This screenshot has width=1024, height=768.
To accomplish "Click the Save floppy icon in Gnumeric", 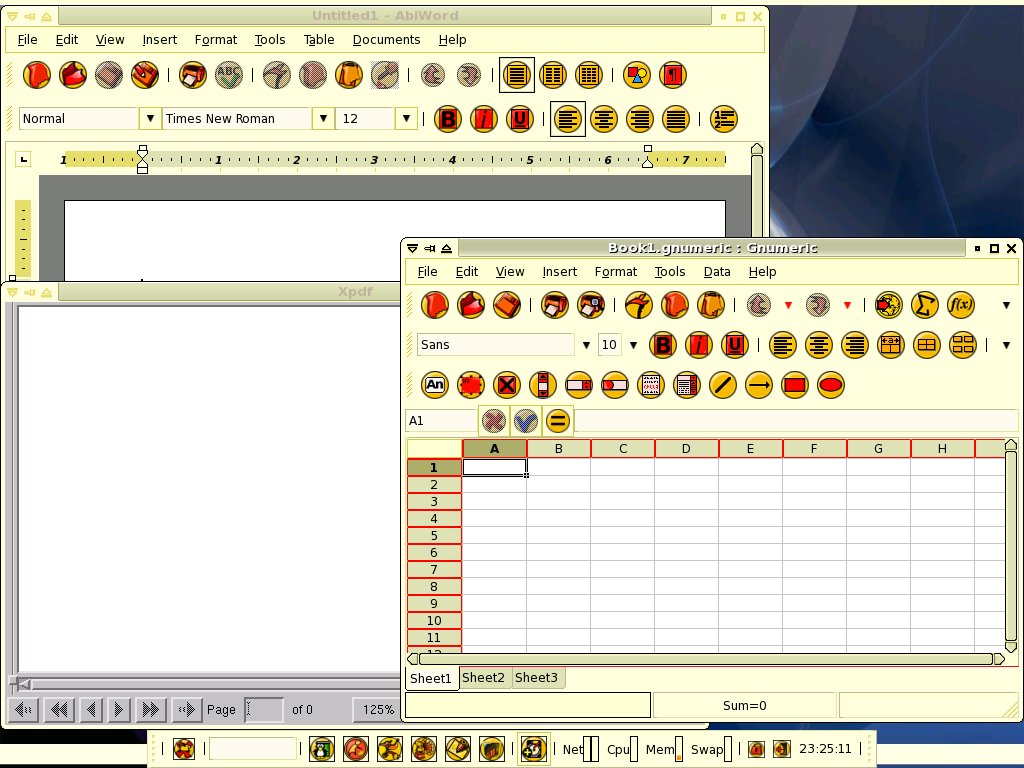I will point(507,305).
